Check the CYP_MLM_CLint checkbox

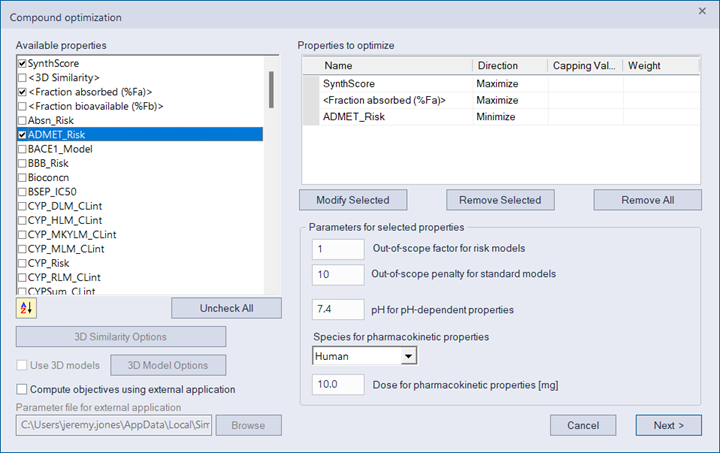pos(22,249)
